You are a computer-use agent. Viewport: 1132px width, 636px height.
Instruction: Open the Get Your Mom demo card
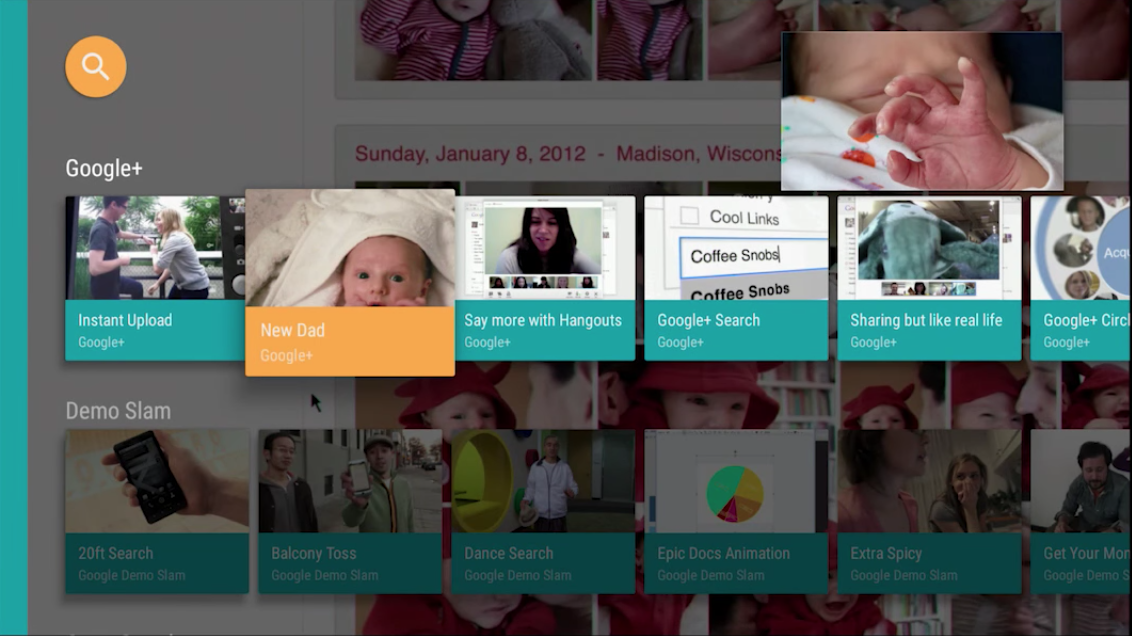tap(1081, 511)
